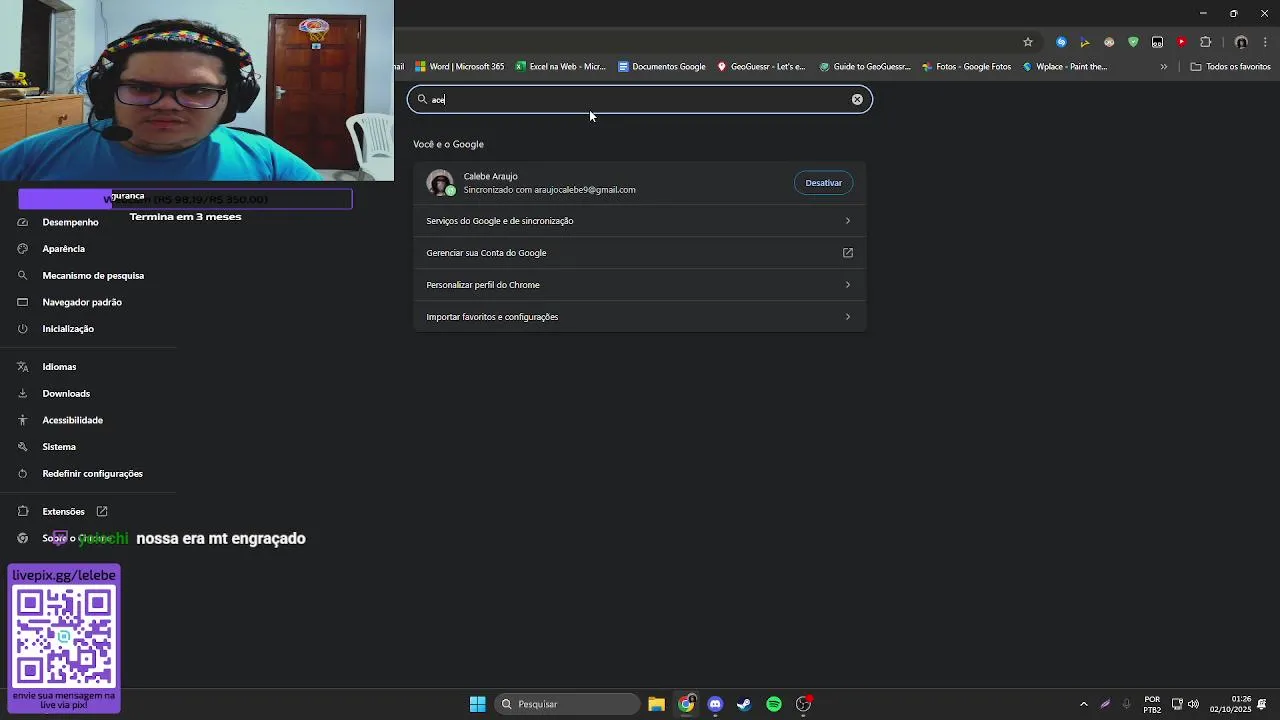1280x720 pixels.
Task: Open the Idiomas settings section
Action: tap(59, 367)
